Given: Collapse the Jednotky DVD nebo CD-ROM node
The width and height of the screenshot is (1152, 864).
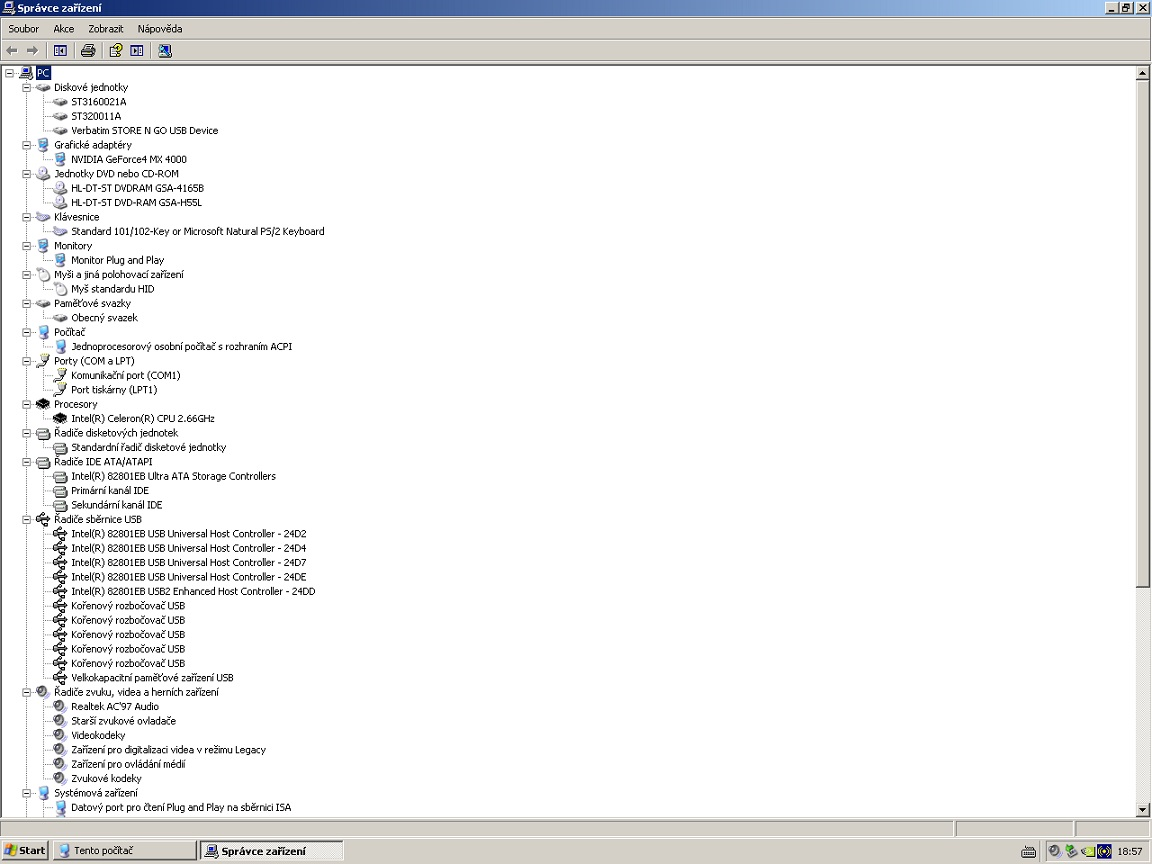Looking at the screenshot, I should point(26,174).
